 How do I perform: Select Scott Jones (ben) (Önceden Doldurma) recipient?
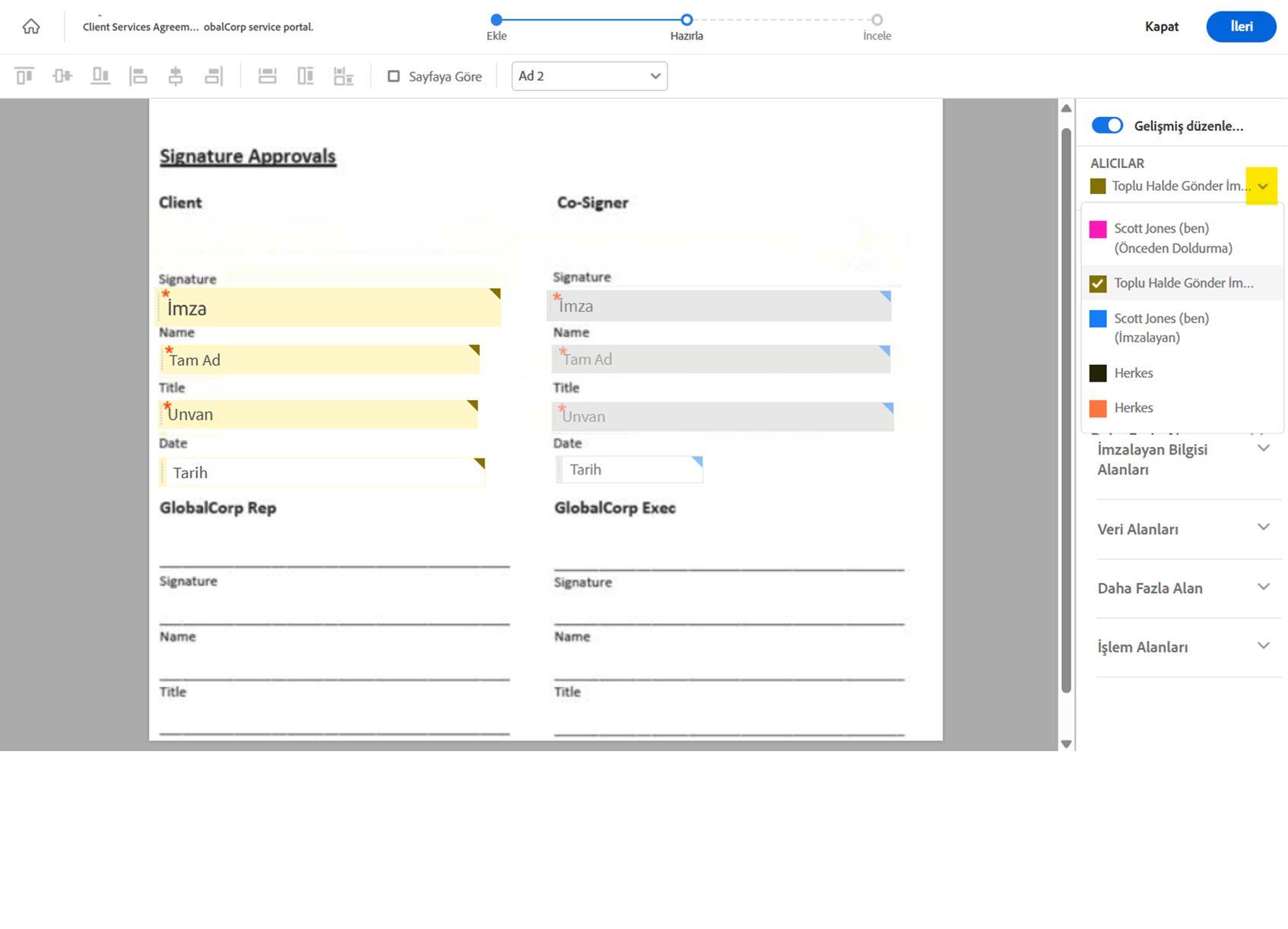coord(1172,238)
